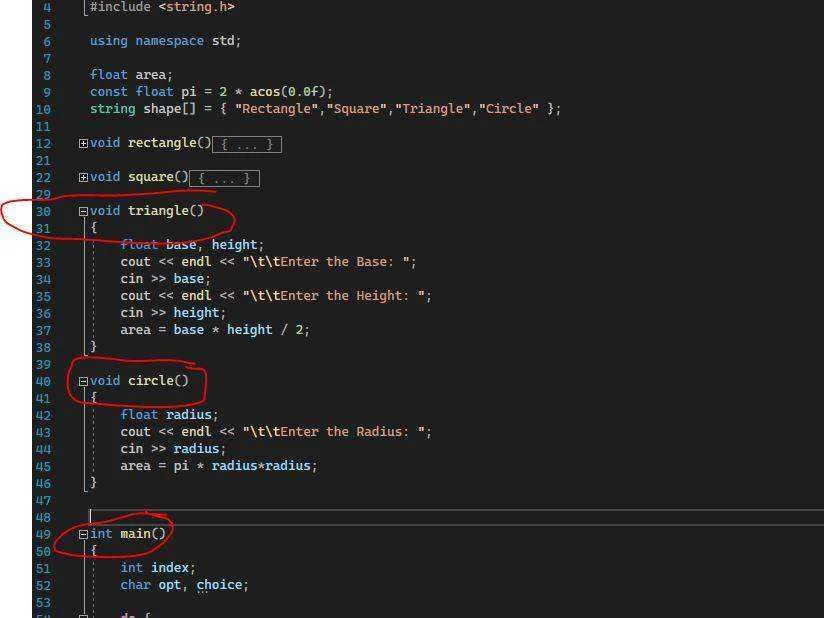Click the 'float area;' declaration

pos(131,75)
